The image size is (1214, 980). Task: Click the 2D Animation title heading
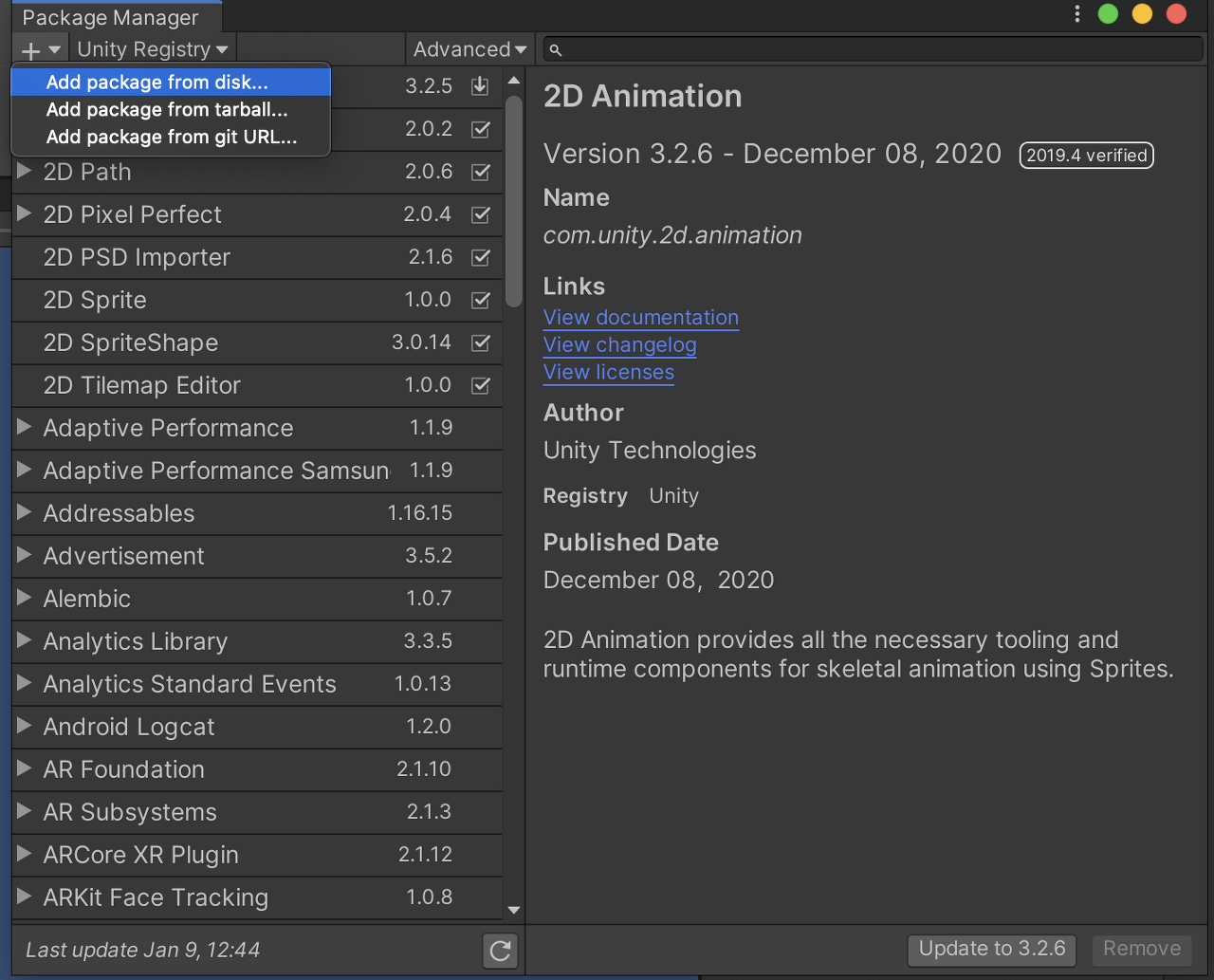click(x=642, y=96)
